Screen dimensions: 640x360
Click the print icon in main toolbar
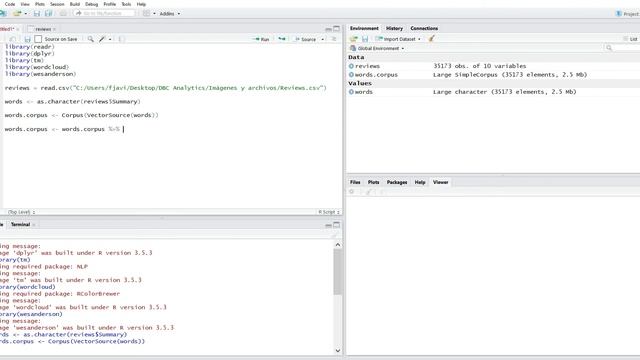[x=63, y=13]
